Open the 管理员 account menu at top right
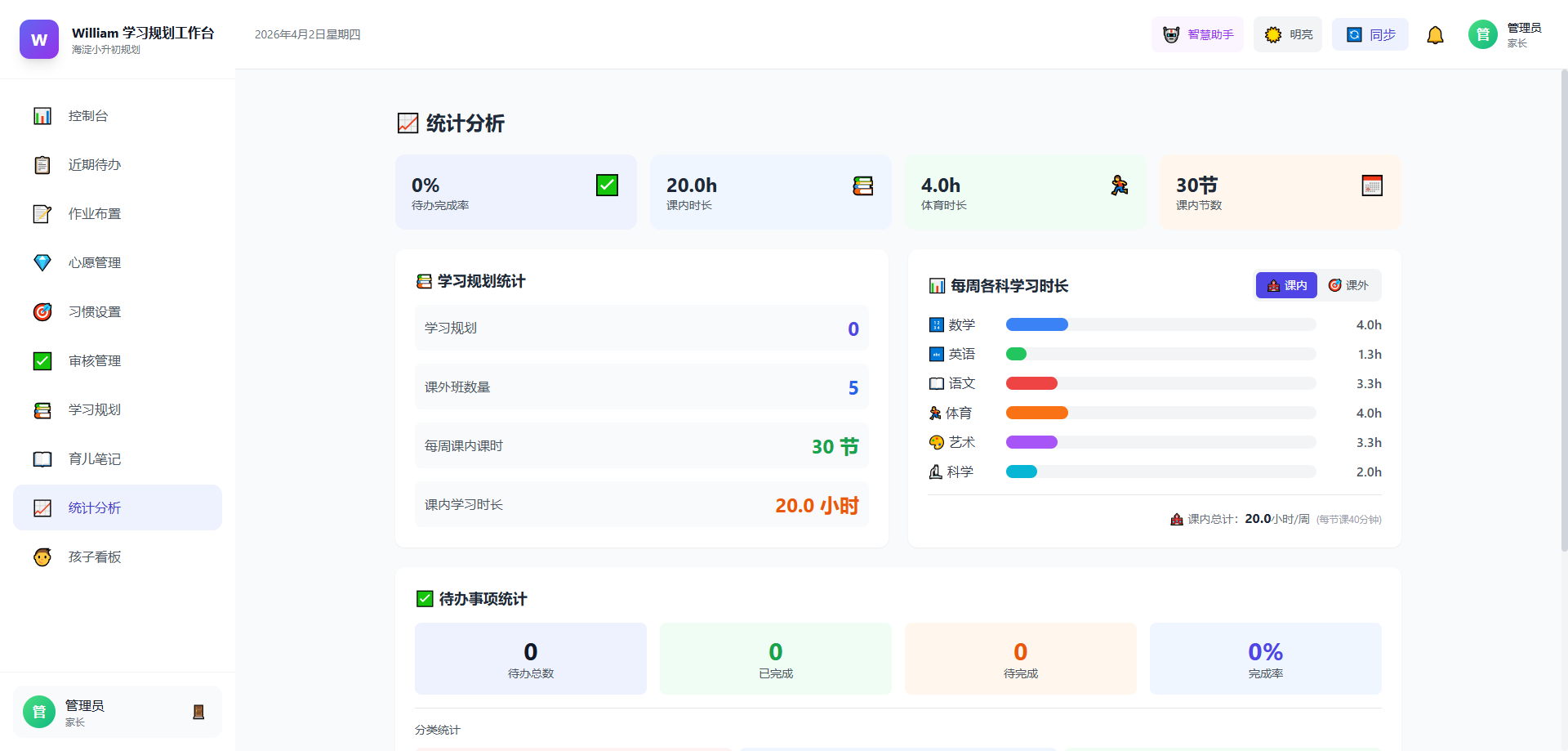The height and width of the screenshot is (751, 1568). (1504, 35)
